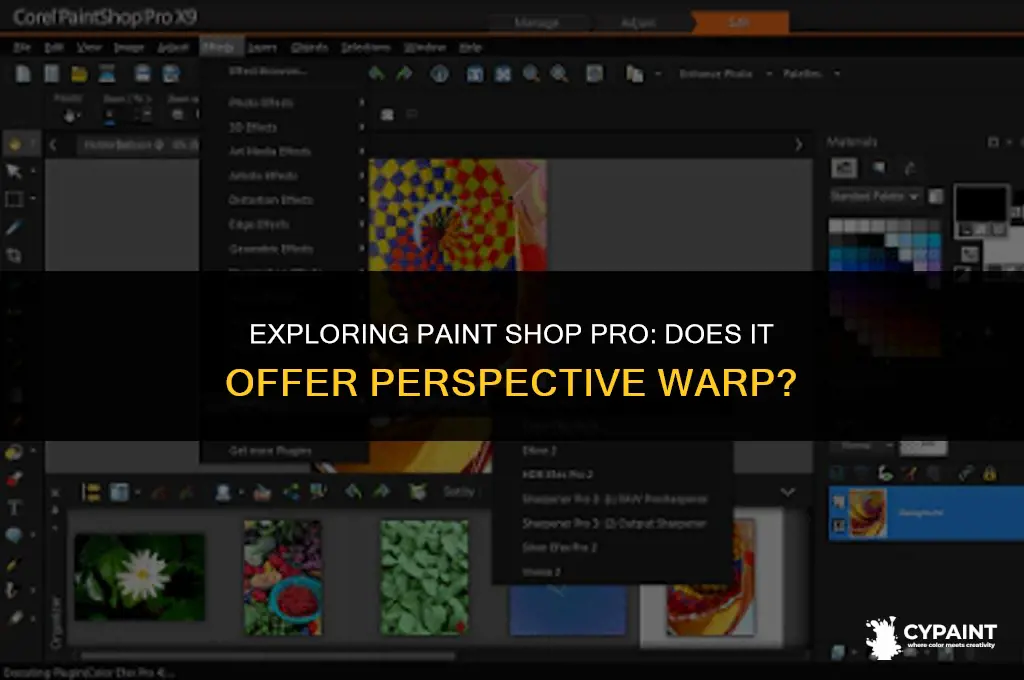1024x680 pixels.
Task: Click the Organizer navigation tree icon
Action: coord(91,492)
